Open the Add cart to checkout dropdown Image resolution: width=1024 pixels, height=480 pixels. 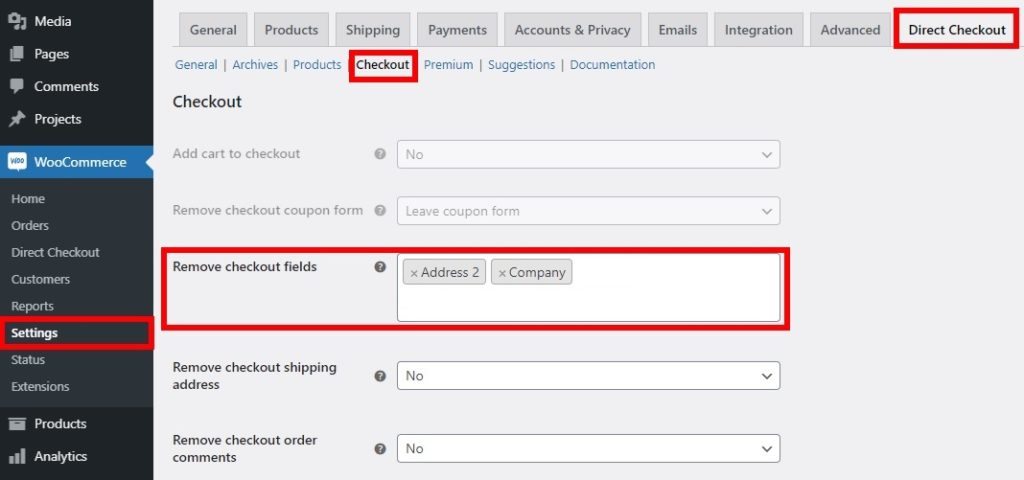pyautogui.click(x=588, y=154)
